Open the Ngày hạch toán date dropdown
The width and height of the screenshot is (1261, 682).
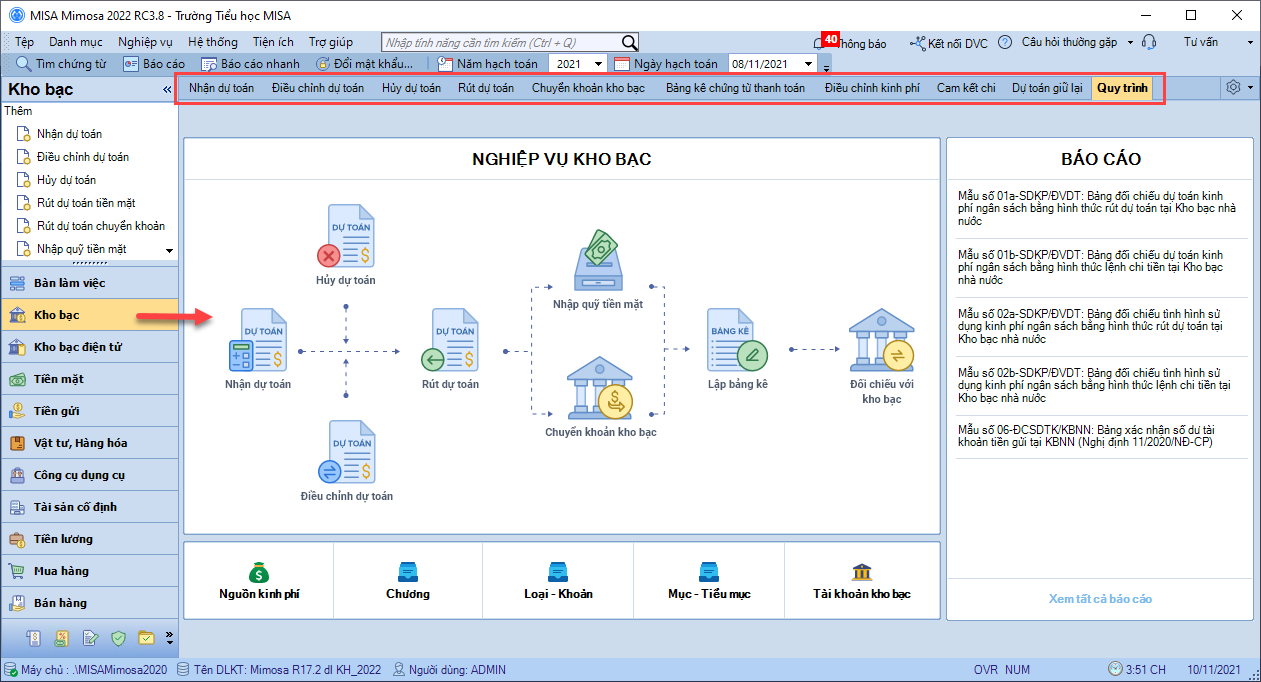coord(808,64)
